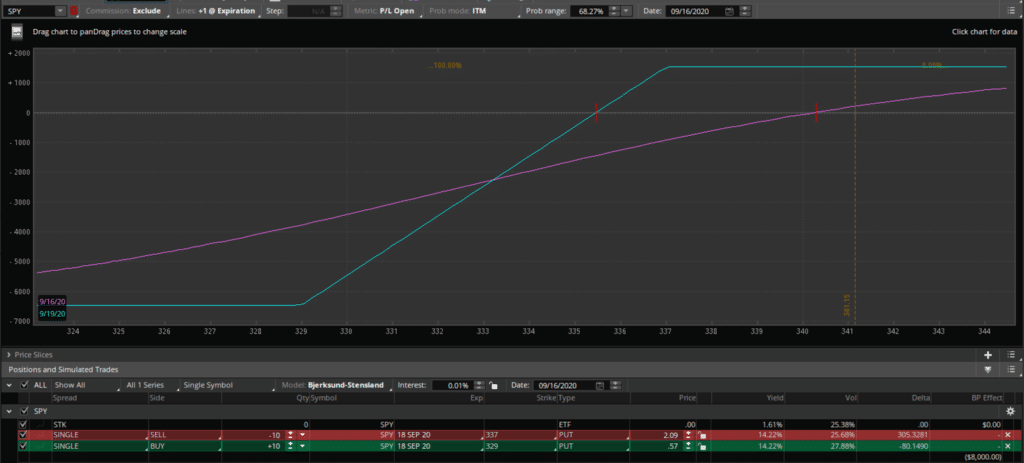Uncheck the BUY SINGLE row checkbox
Image resolution: width=1024 pixels, height=463 pixels.
24,446
